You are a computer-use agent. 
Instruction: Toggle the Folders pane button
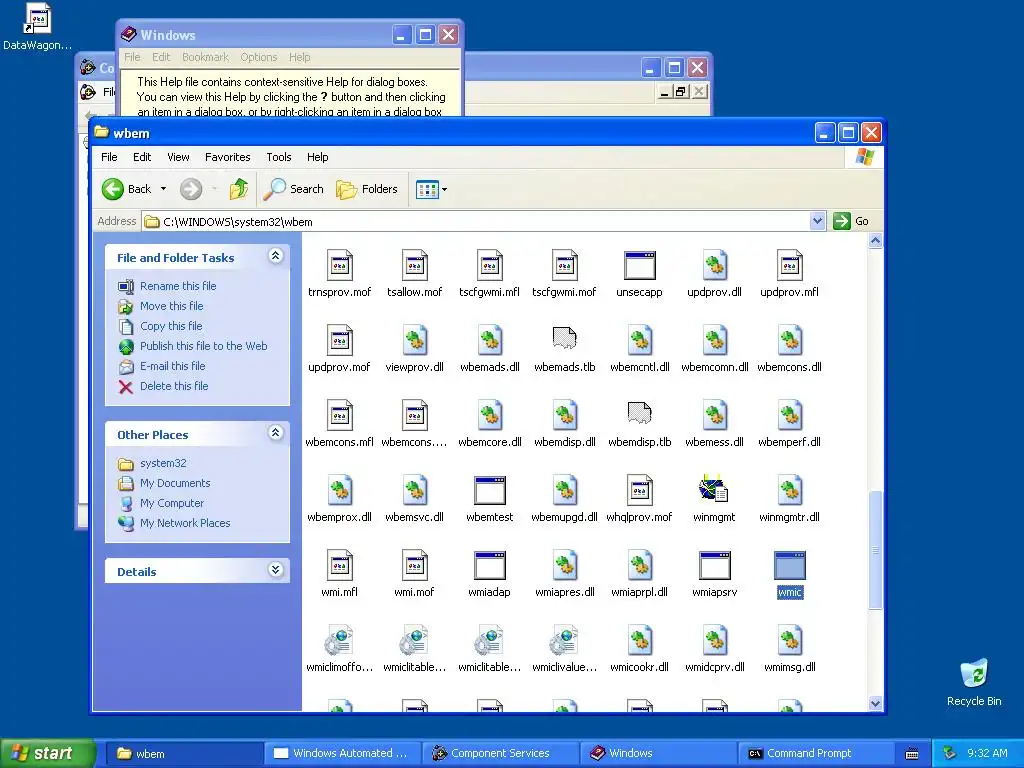click(x=366, y=189)
